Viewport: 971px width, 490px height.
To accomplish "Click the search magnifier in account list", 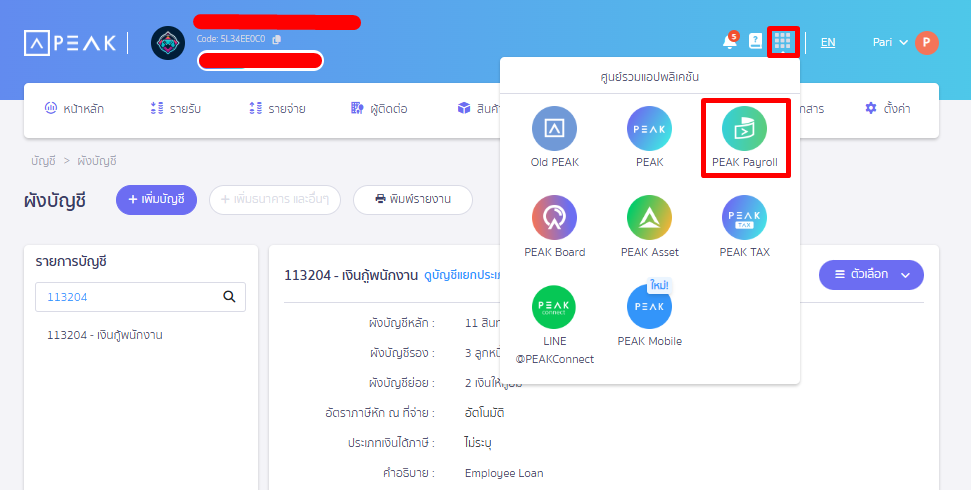I will pos(229,297).
